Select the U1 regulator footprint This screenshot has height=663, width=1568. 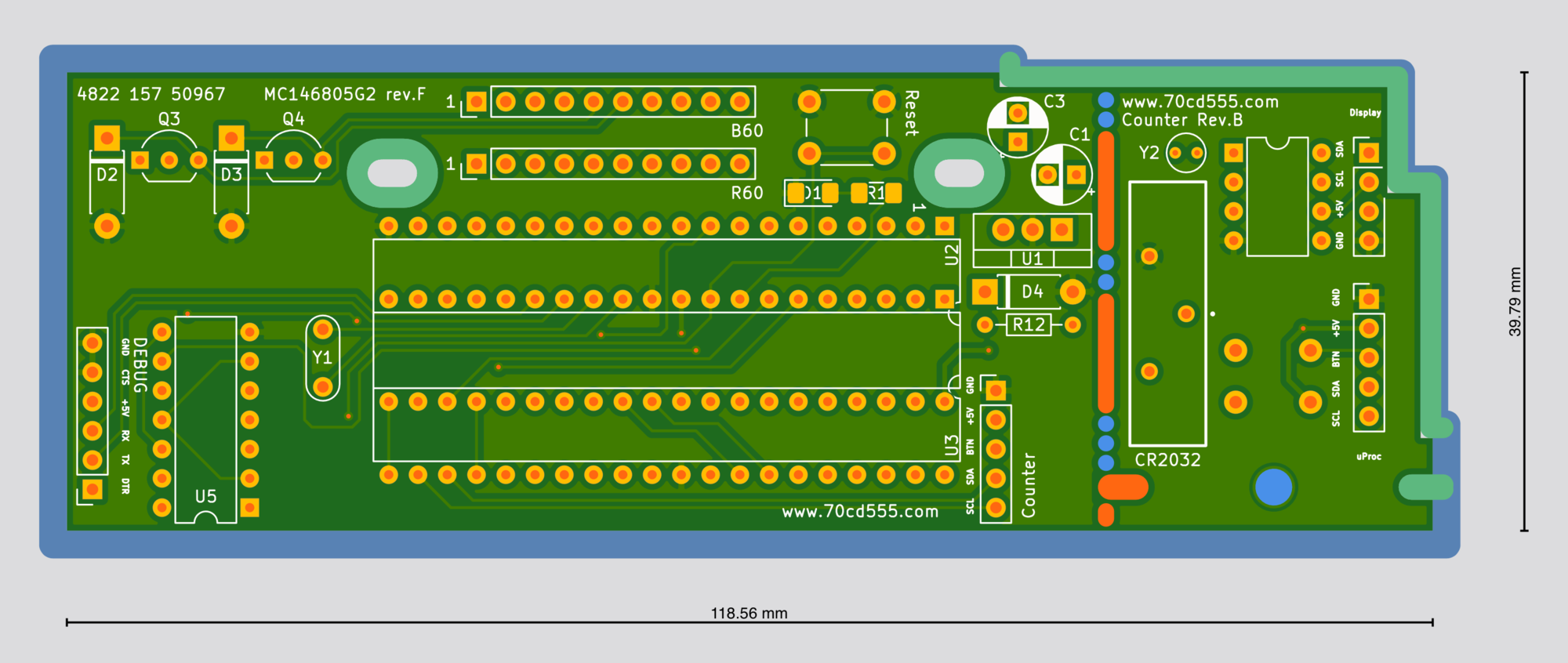coord(1032,241)
